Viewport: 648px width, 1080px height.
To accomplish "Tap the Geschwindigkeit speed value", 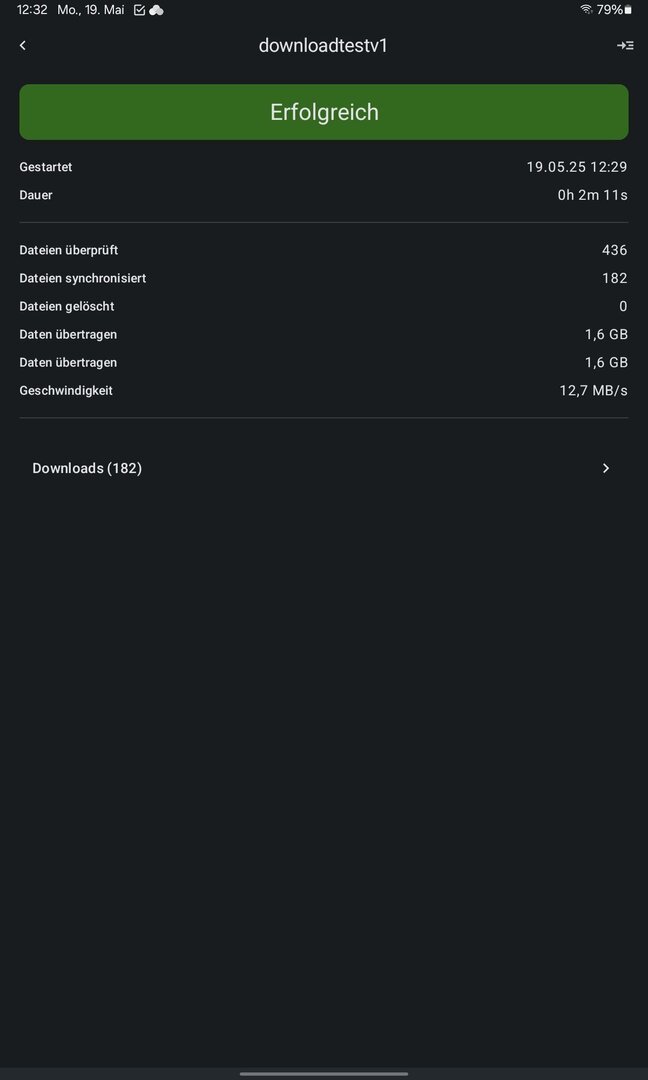I will click(x=593, y=390).
